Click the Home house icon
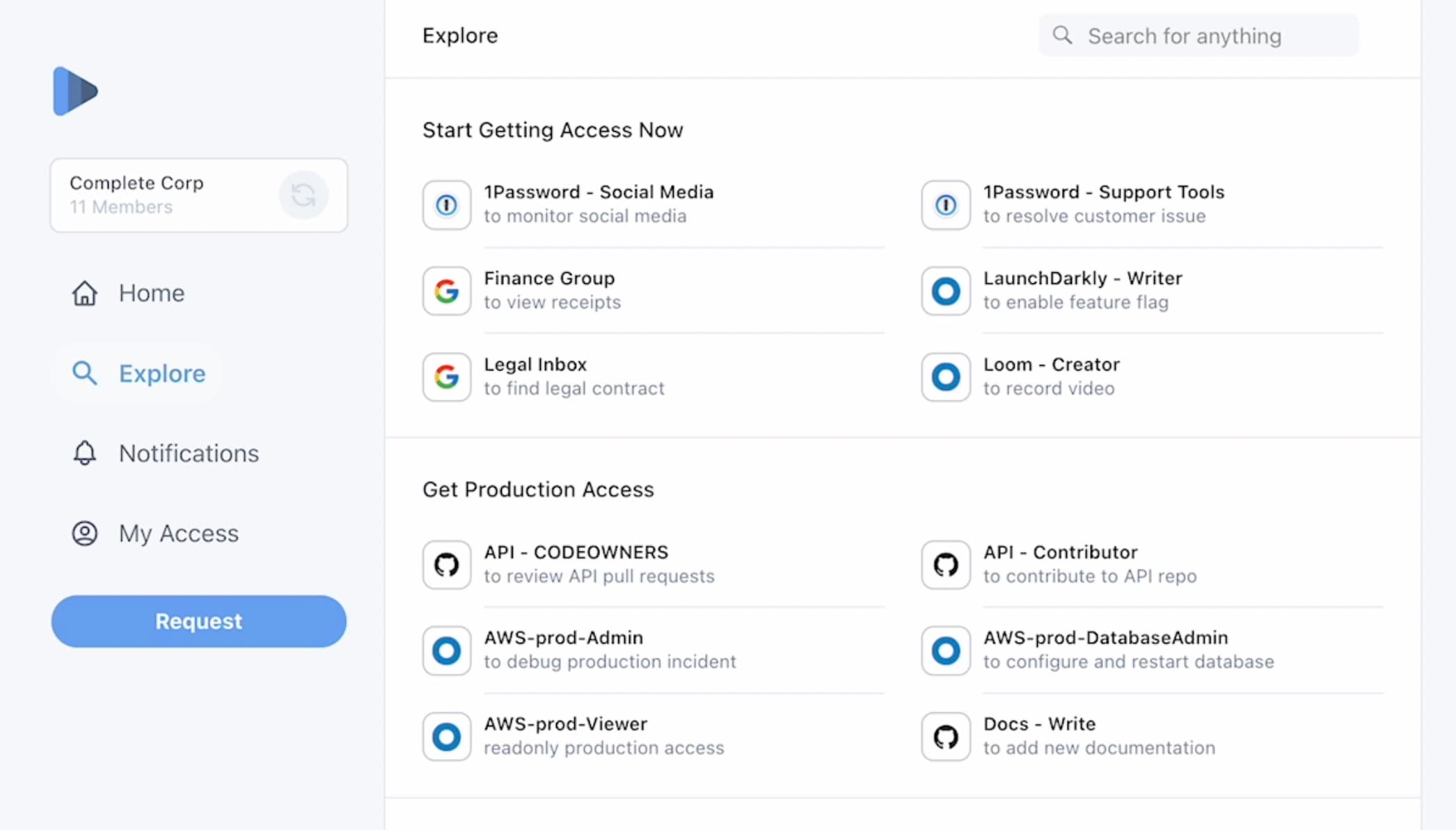This screenshot has height=830, width=1456. pos(85,293)
